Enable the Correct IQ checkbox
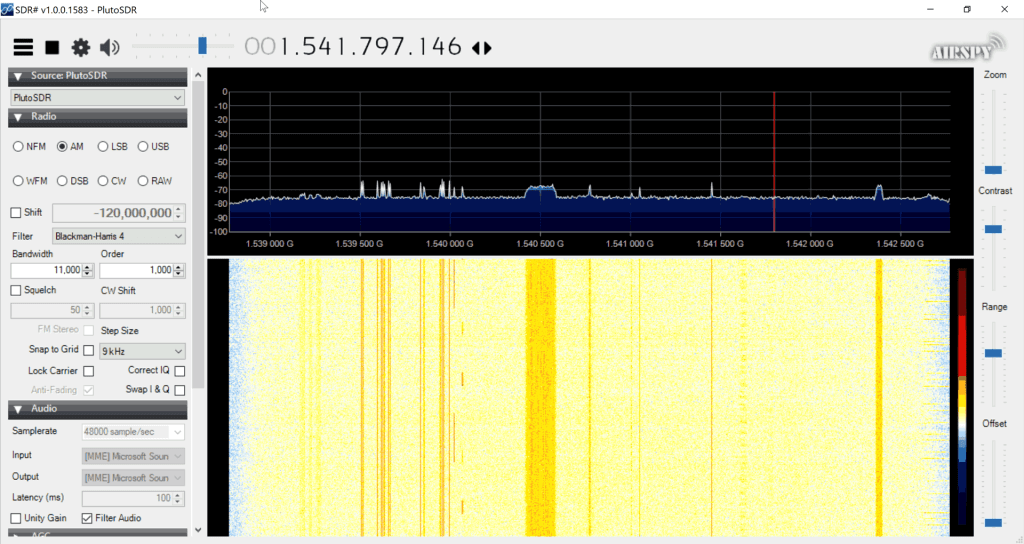1024x544 pixels. point(179,370)
